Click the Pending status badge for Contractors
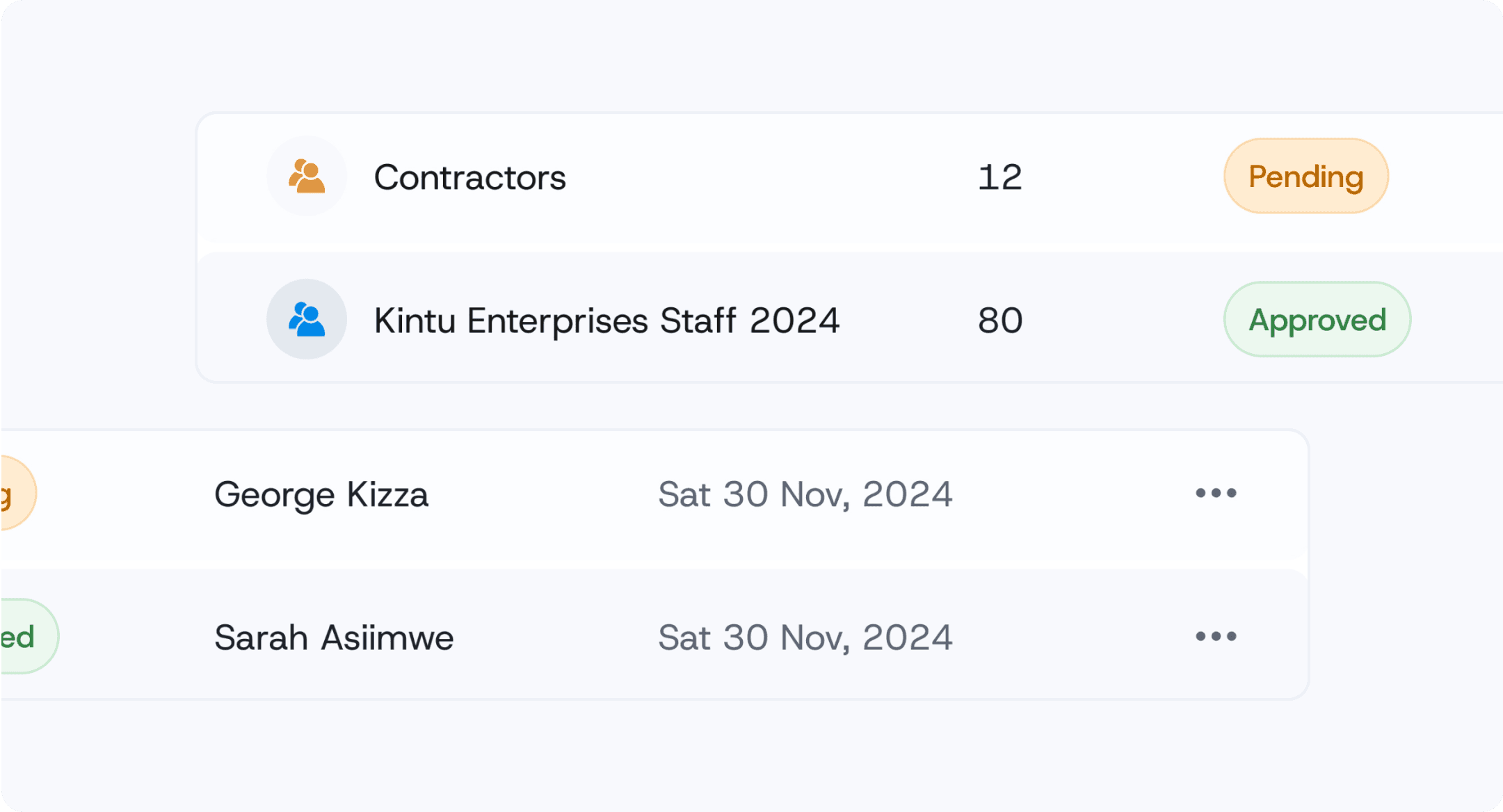Image resolution: width=1503 pixels, height=812 pixels. (1305, 177)
